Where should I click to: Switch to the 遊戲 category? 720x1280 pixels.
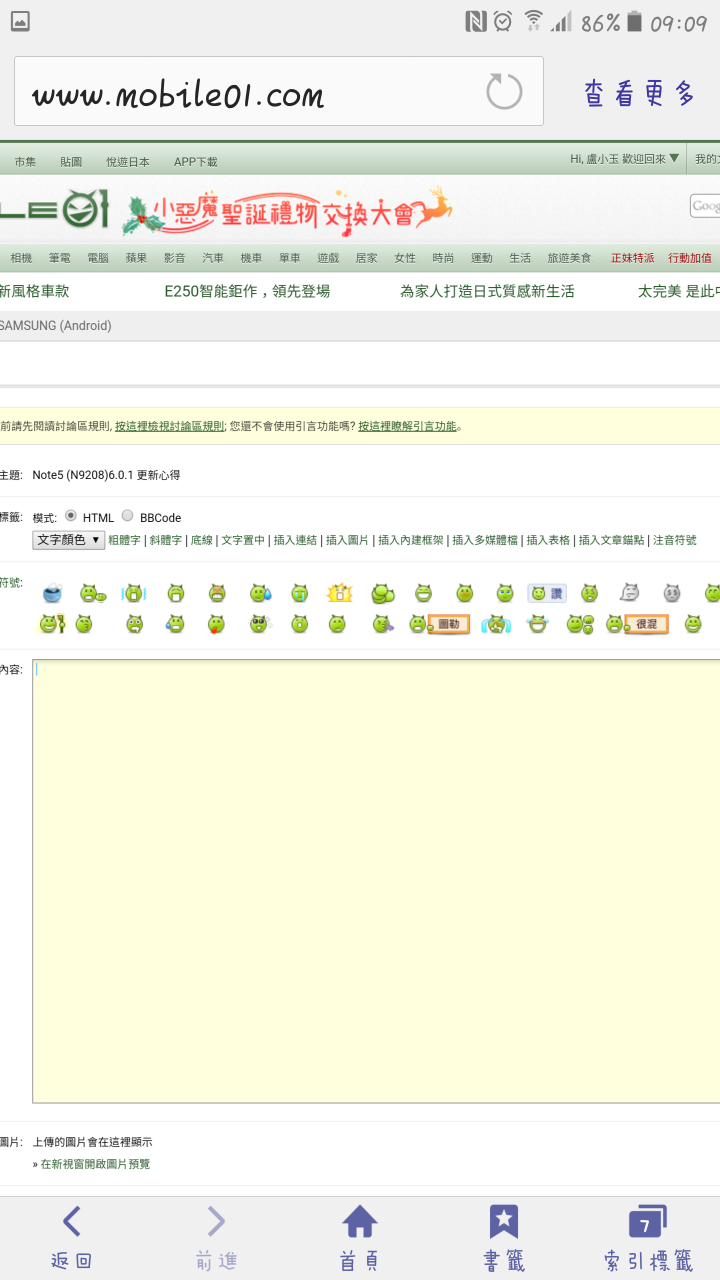[x=328, y=258]
